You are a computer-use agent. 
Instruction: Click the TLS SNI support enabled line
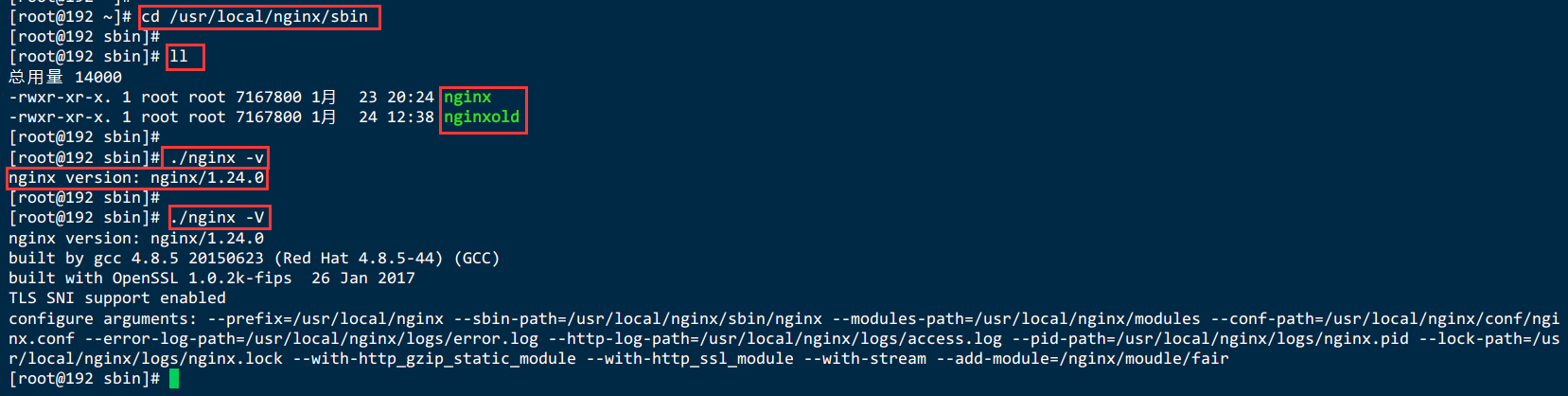(x=117, y=298)
